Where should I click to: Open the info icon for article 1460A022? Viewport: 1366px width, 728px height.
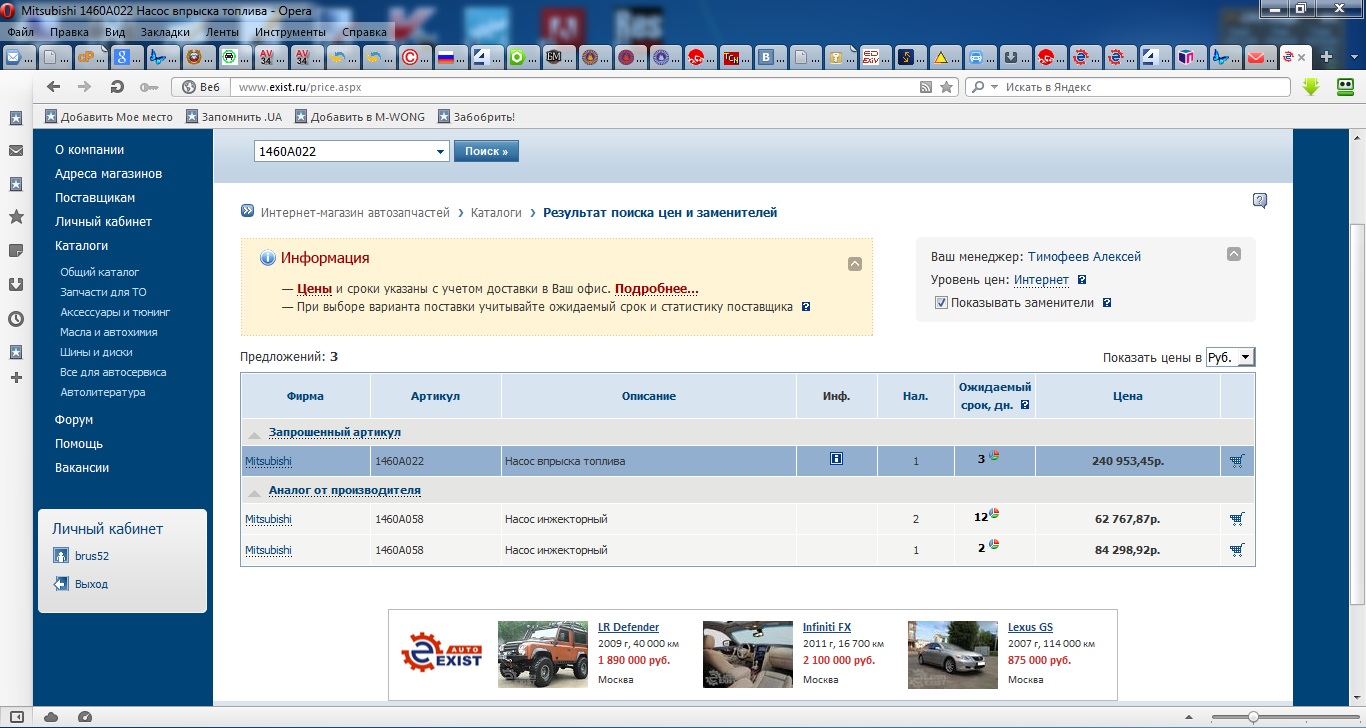(836, 459)
